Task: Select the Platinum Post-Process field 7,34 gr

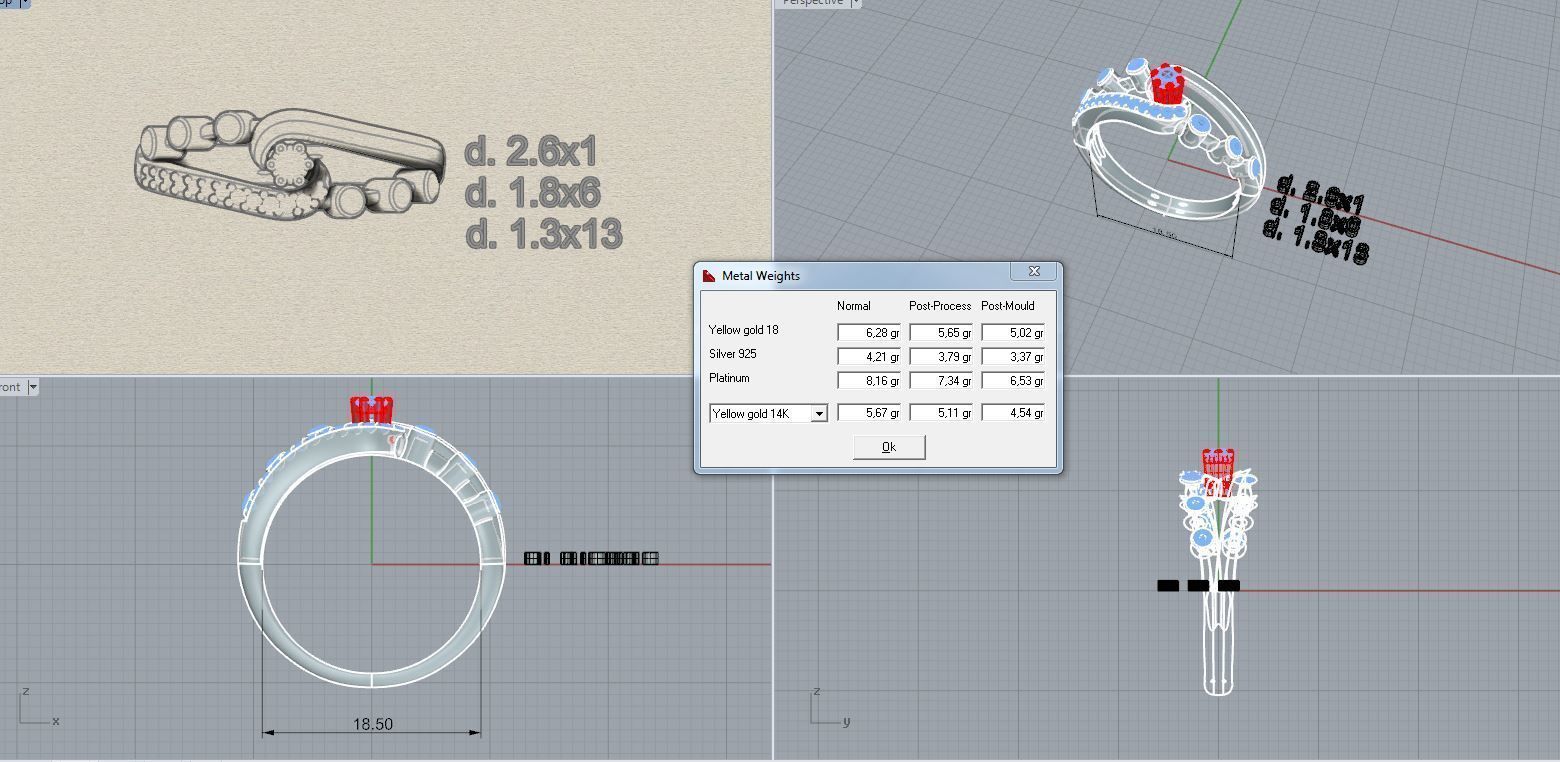Action: (941, 380)
